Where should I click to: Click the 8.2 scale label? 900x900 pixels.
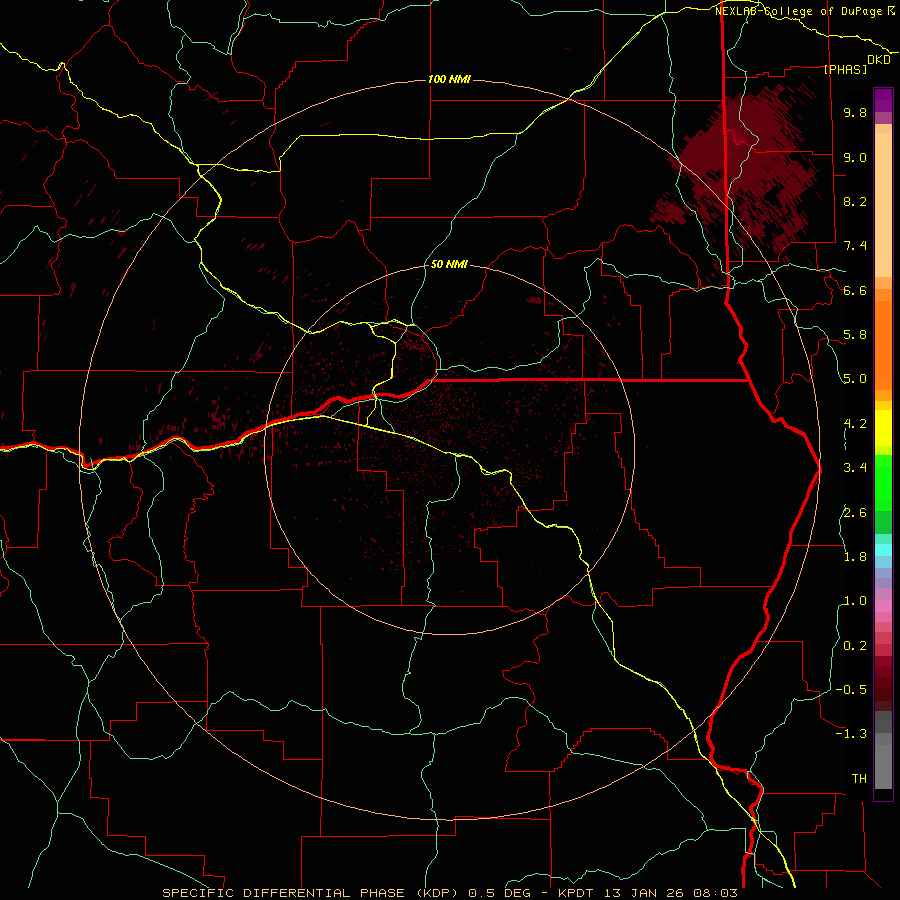point(855,201)
